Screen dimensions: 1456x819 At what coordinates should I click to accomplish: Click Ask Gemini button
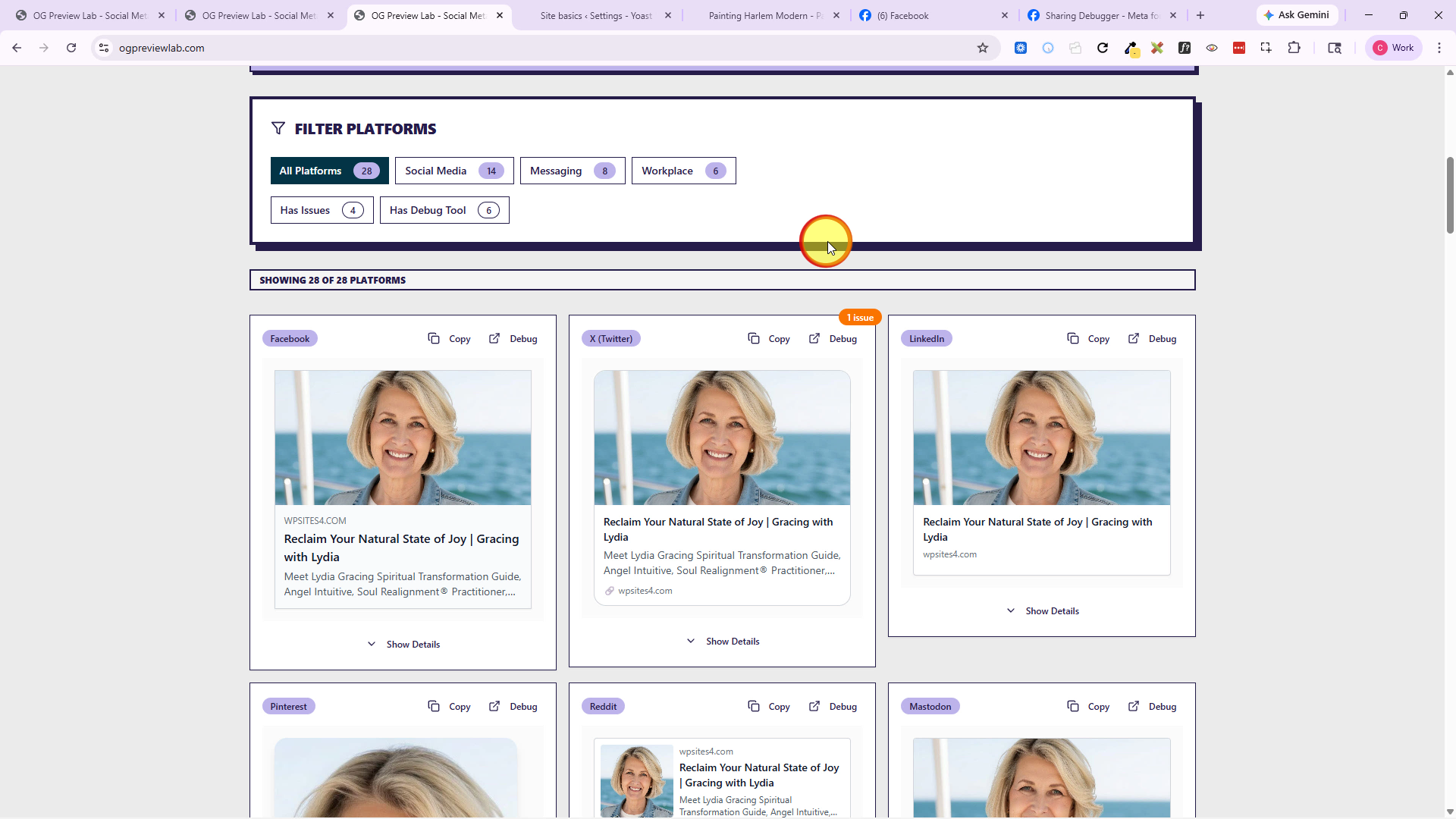pos(1297,15)
